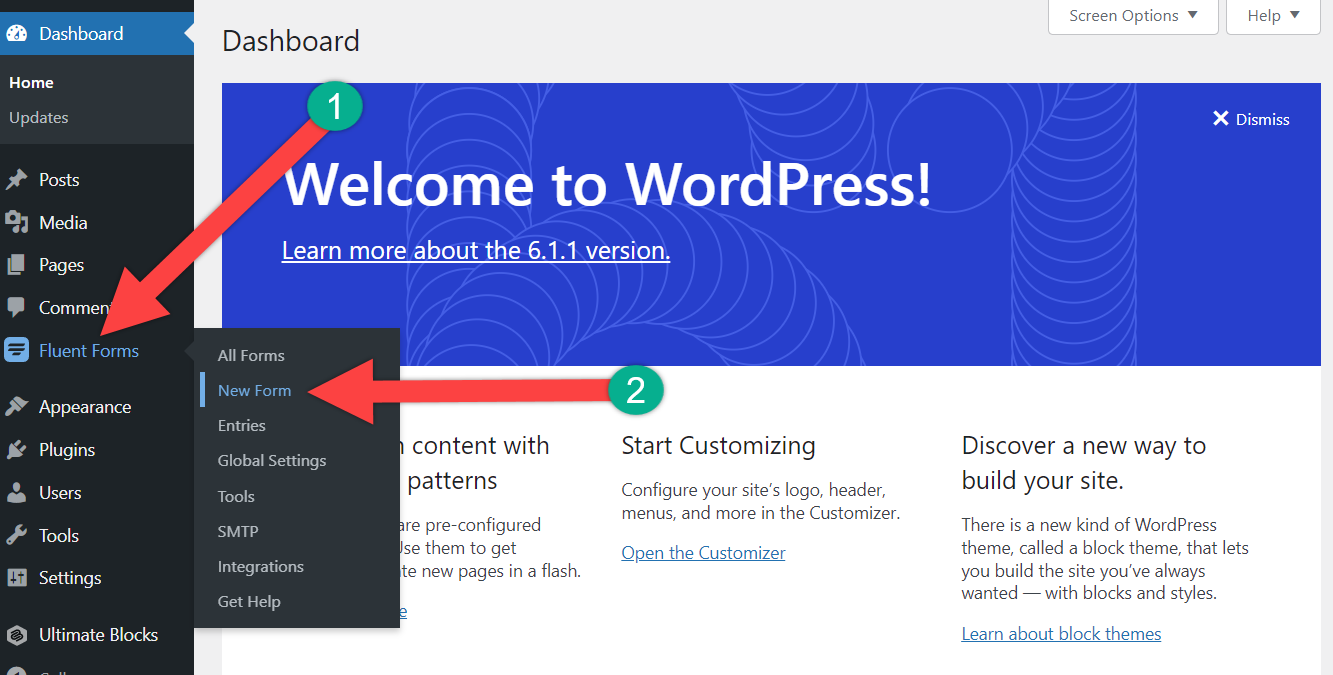This screenshot has height=675, width=1333.
Task: Click Open the Customizer link
Action: pyautogui.click(x=703, y=553)
